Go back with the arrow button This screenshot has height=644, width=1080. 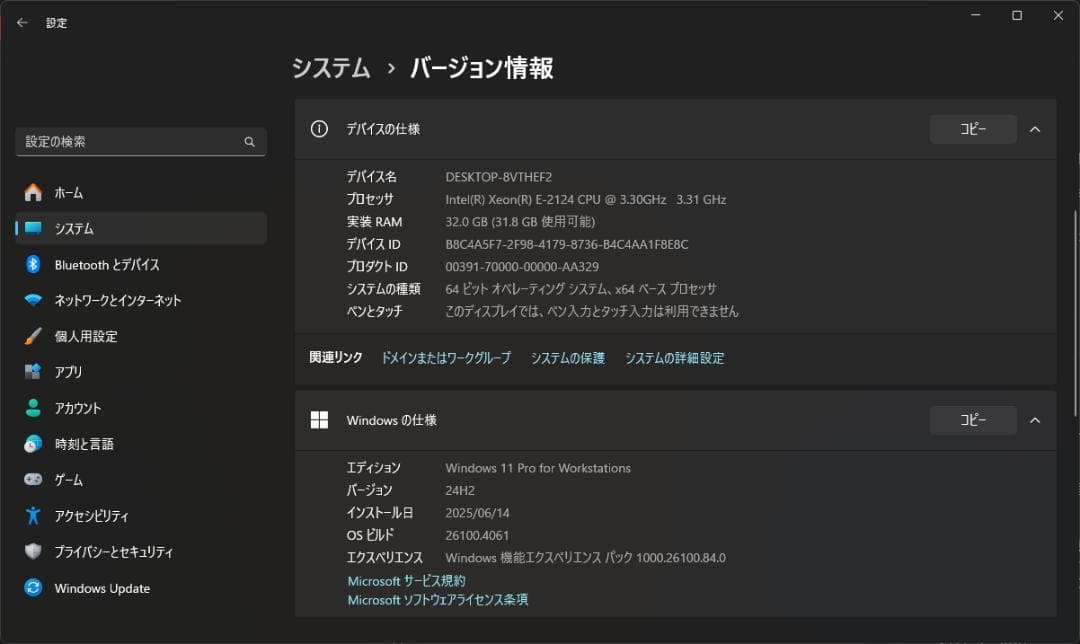point(21,22)
